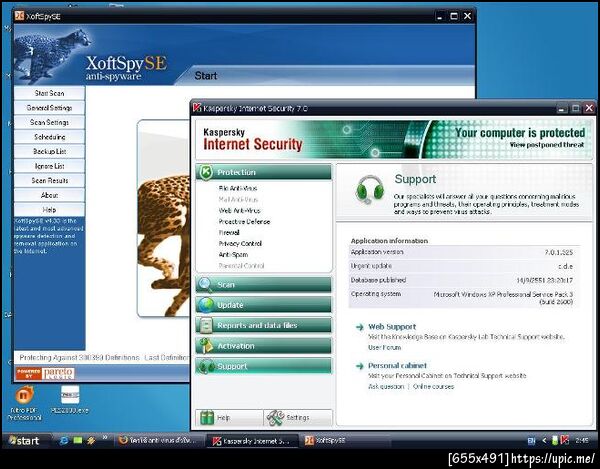Click the Database published date value
The width and height of the screenshot is (600, 469).
[545, 280]
